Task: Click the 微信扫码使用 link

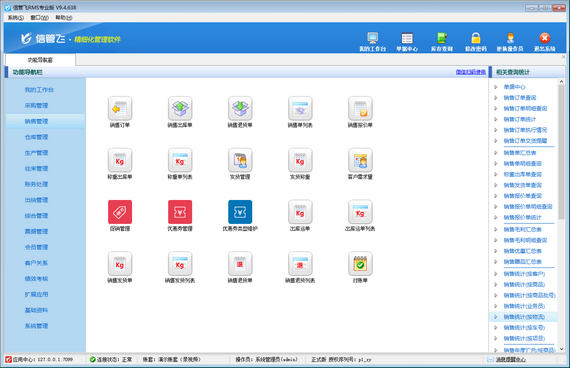Action: point(471,72)
